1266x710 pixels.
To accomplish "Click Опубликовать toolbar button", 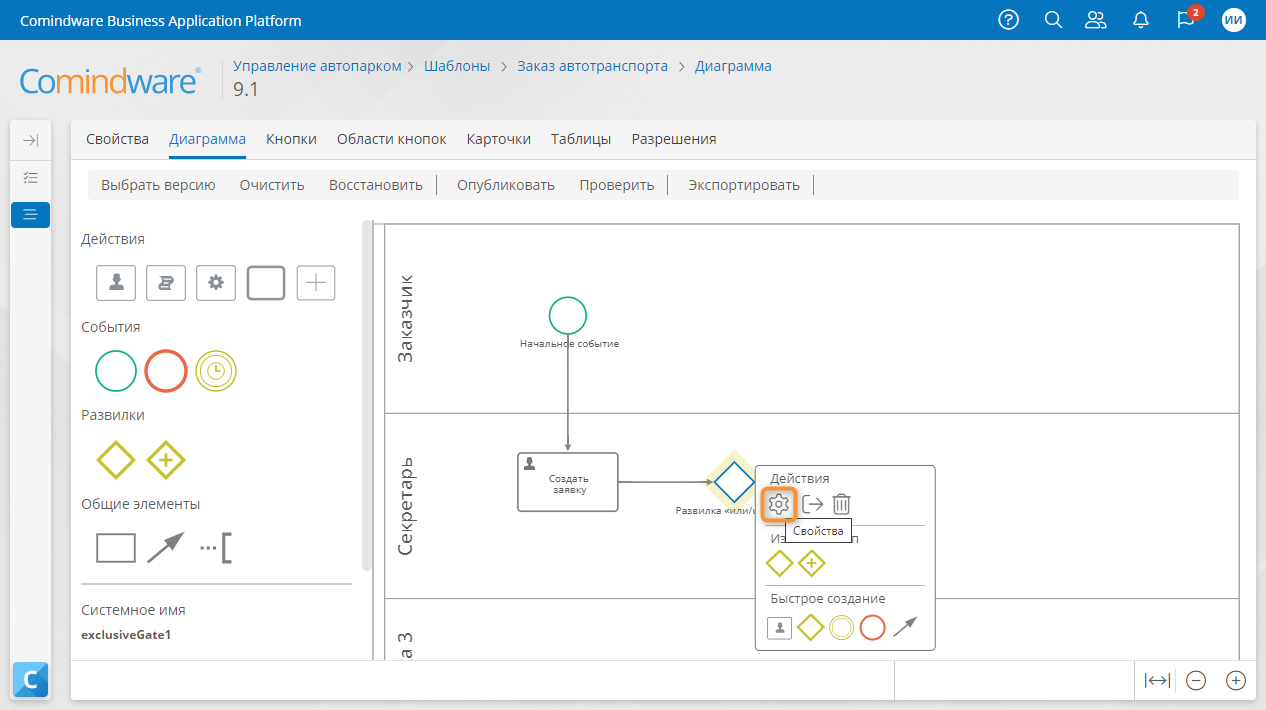I will pyautogui.click(x=506, y=185).
